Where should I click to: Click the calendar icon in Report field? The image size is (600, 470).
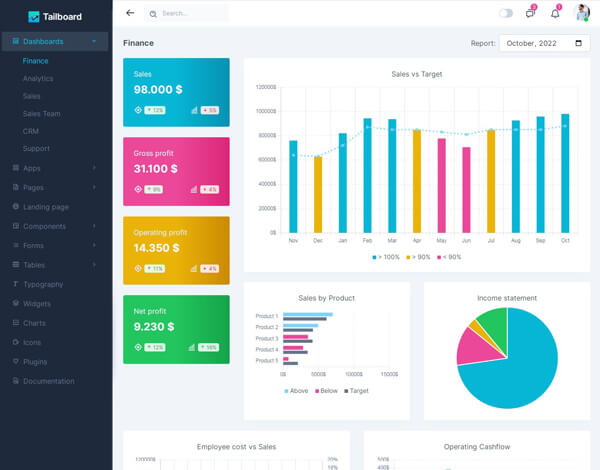coord(578,43)
